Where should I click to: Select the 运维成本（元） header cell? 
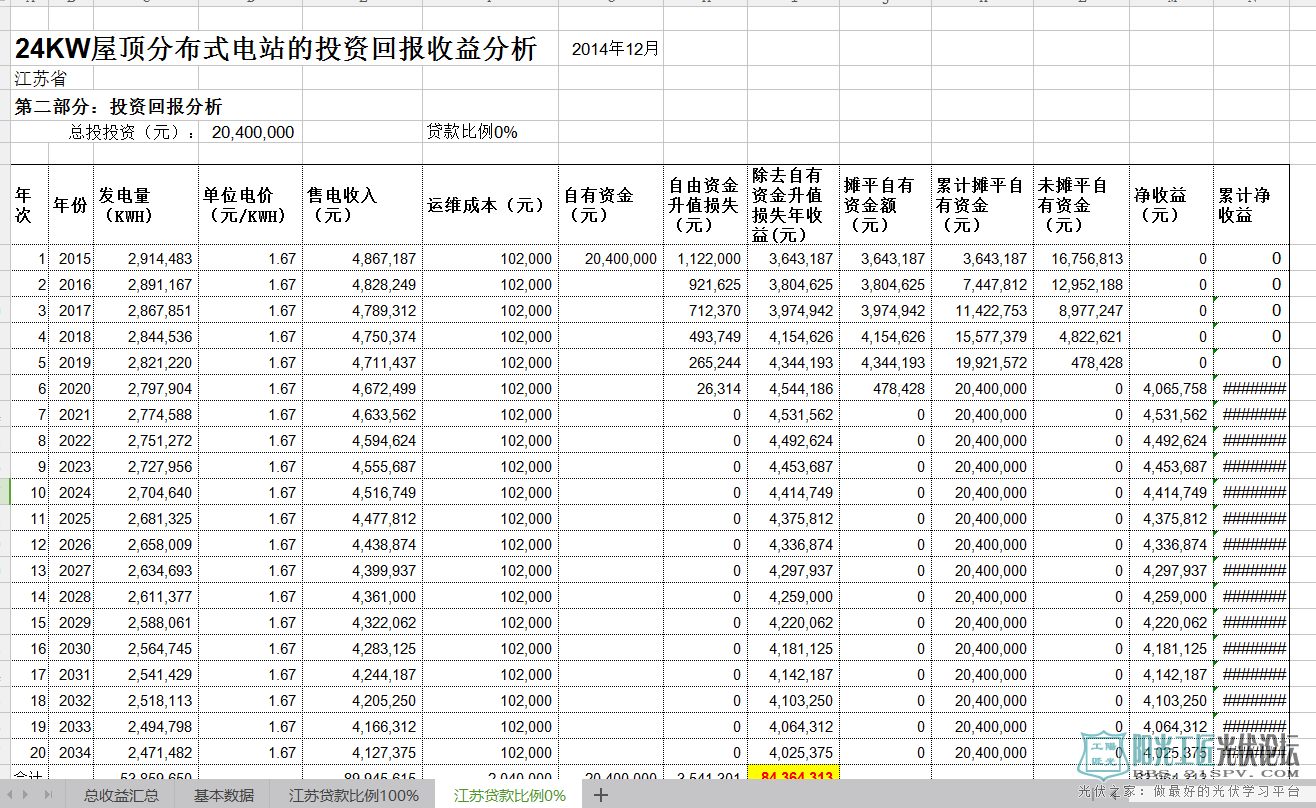[490, 205]
